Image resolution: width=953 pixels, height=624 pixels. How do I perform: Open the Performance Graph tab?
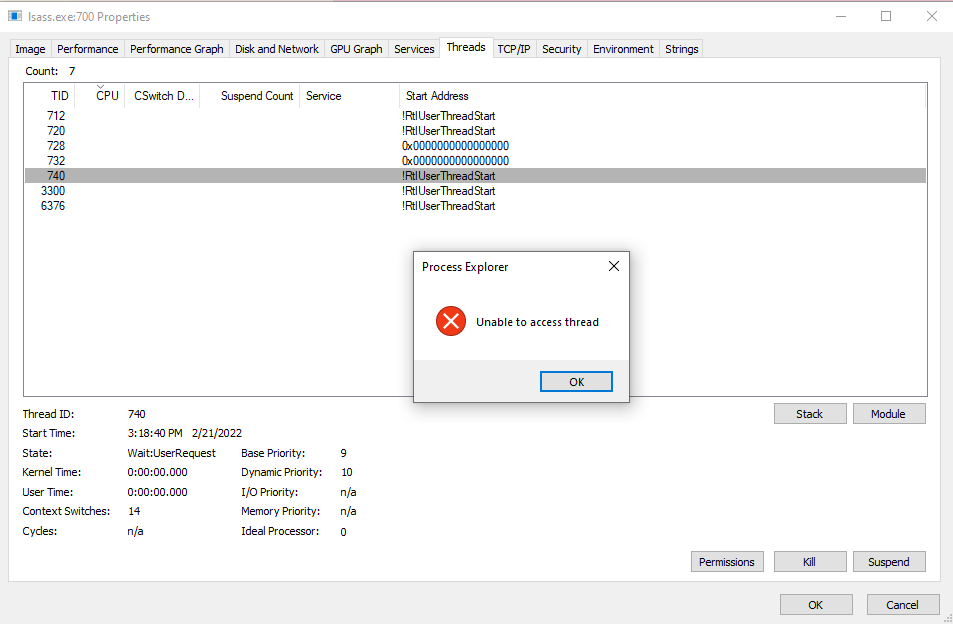pos(177,49)
